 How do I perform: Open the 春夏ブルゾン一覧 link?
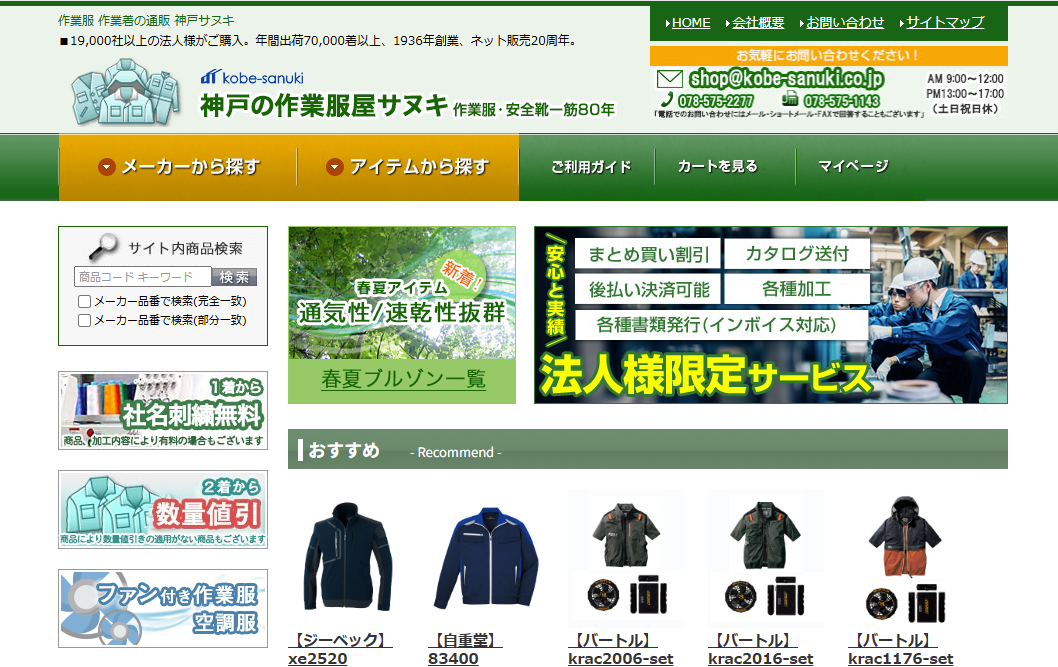(403, 379)
